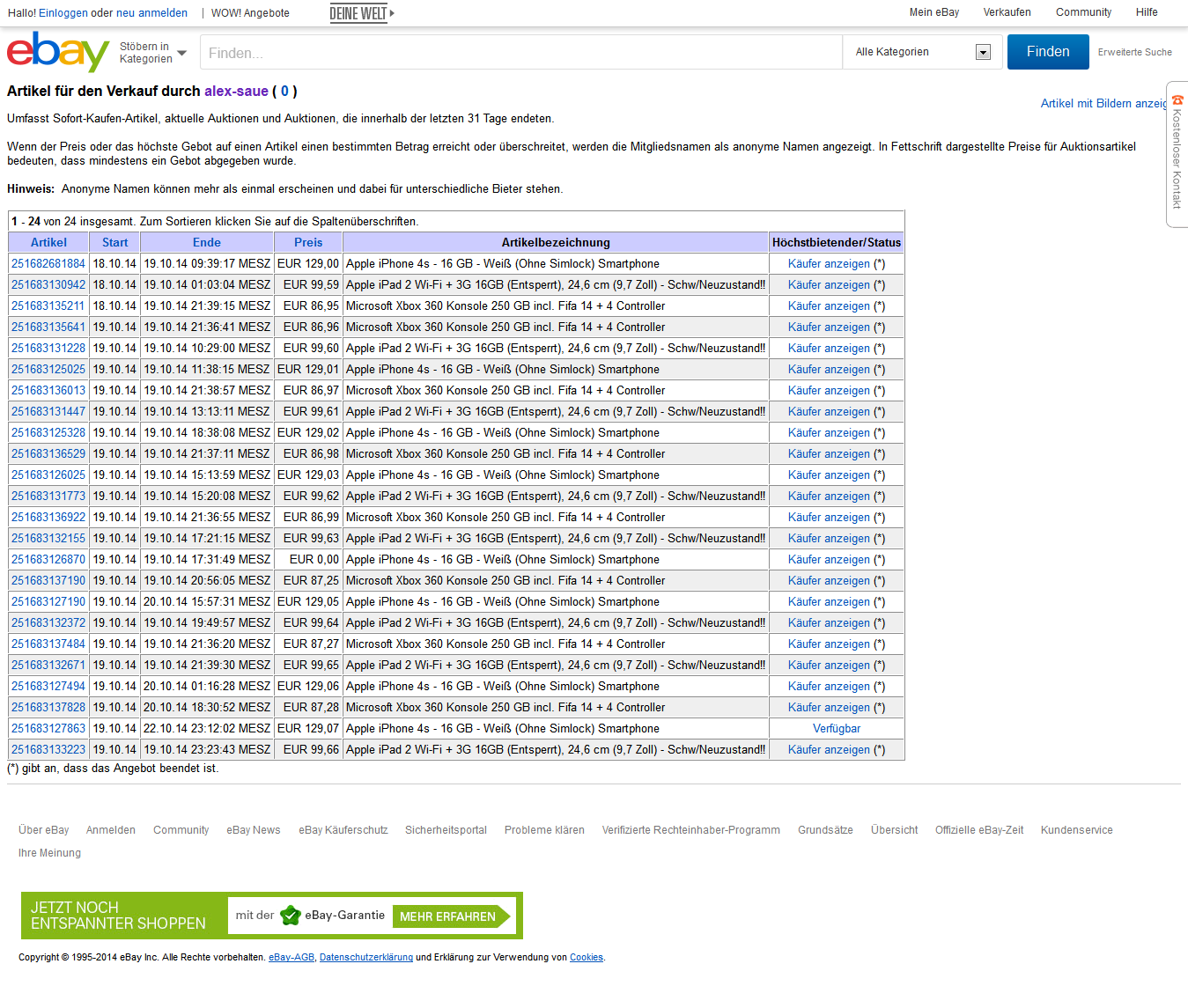Click the eBay logo
The image size is (1188, 1008).
pos(58,52)
